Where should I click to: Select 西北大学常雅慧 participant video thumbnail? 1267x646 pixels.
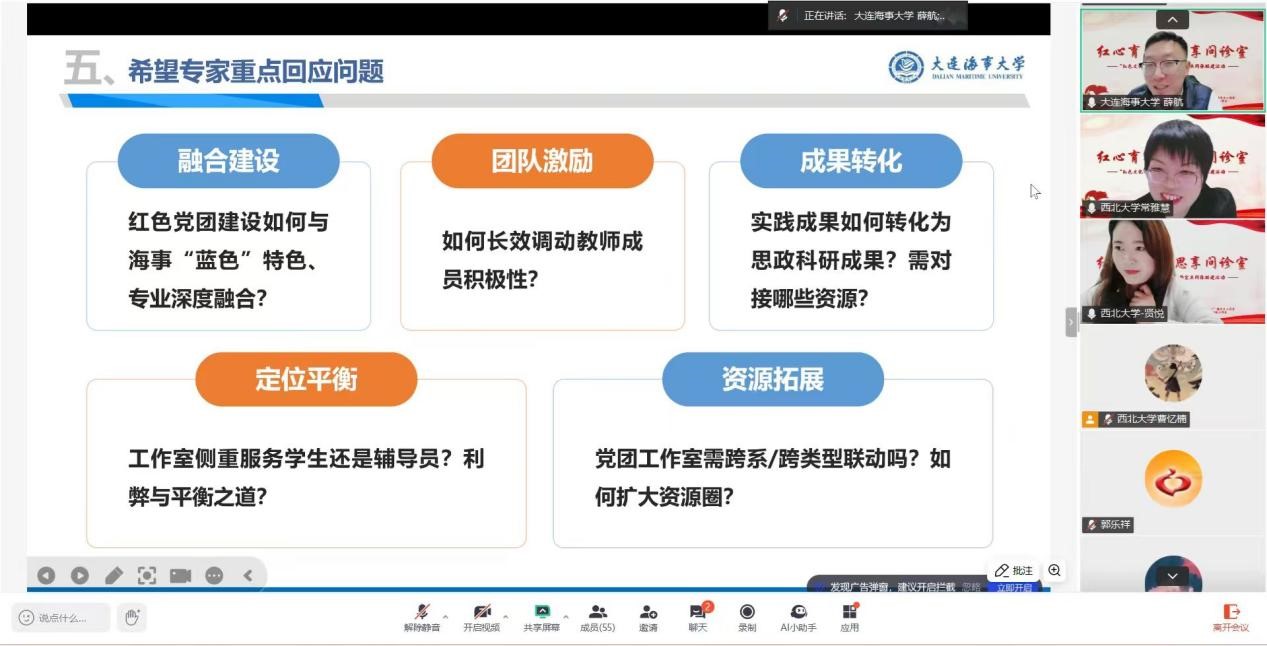(x=1172, y=165)
